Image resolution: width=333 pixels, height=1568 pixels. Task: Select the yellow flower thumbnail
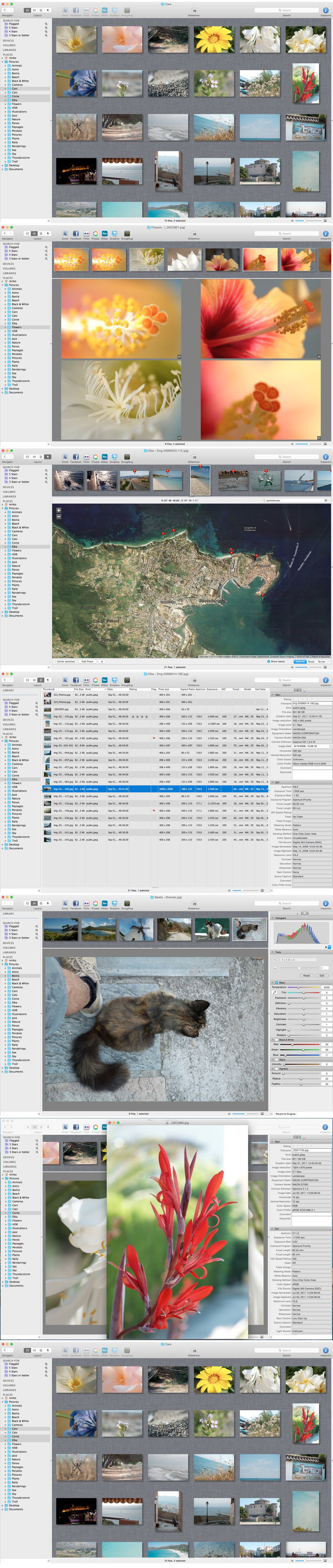213,40
